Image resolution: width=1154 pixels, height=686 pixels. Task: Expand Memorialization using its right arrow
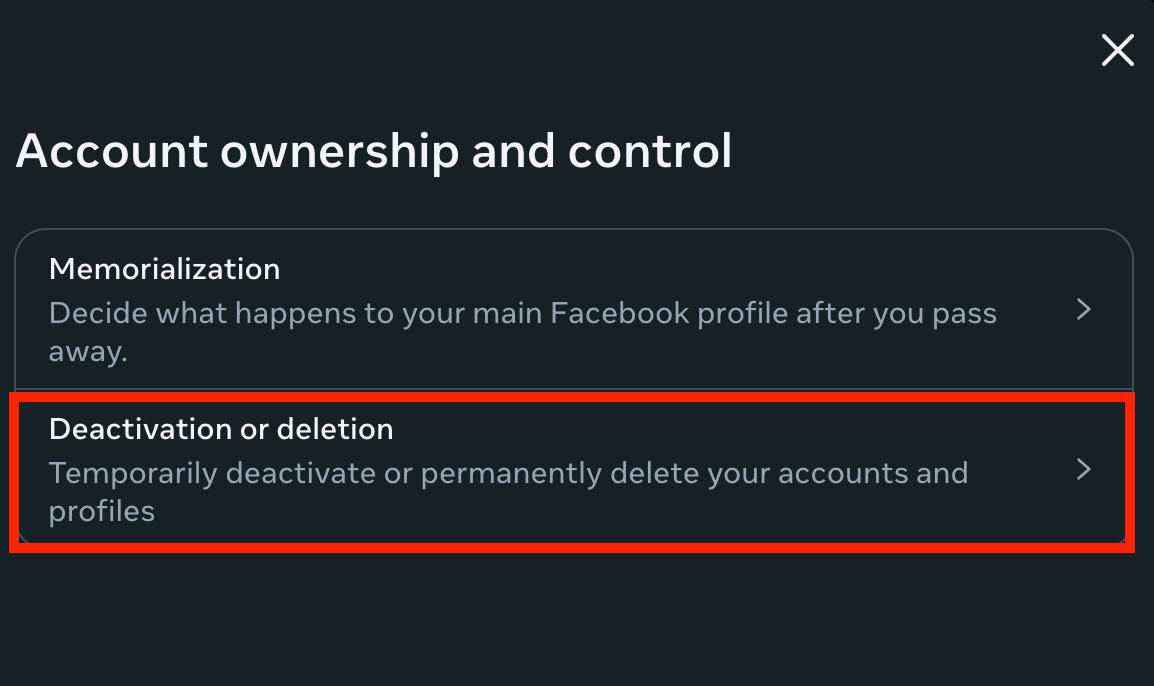(x=1083, y=310)
